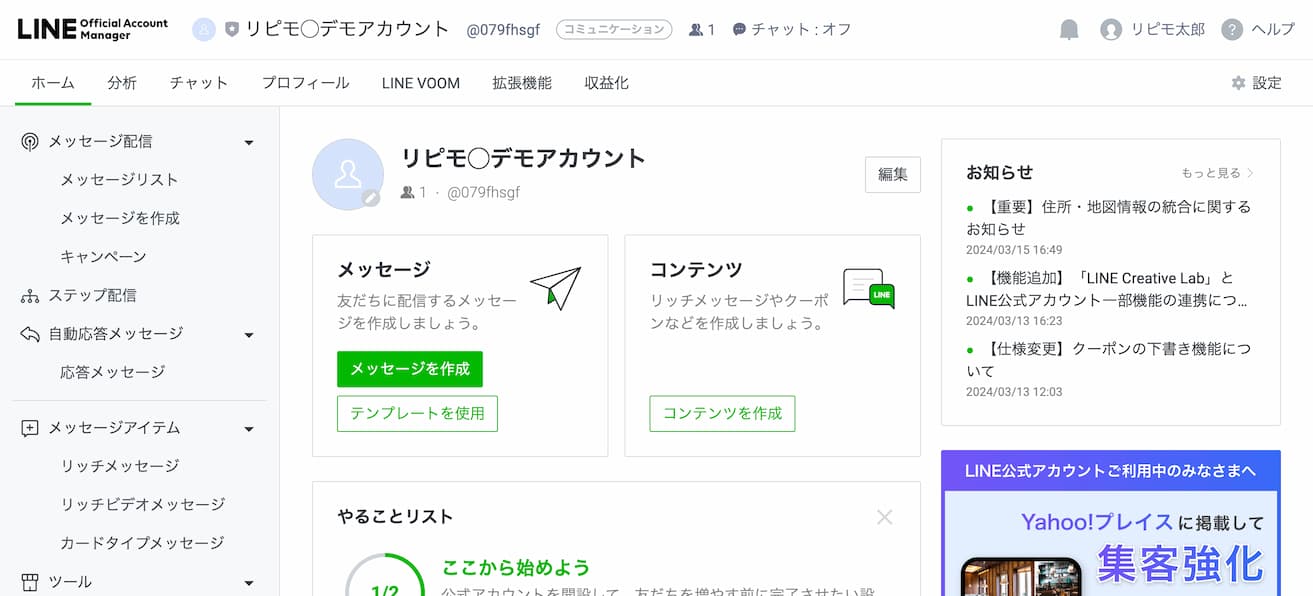
Task: Open ステップ配信 in the sidebar
Action: click(92, 296)
